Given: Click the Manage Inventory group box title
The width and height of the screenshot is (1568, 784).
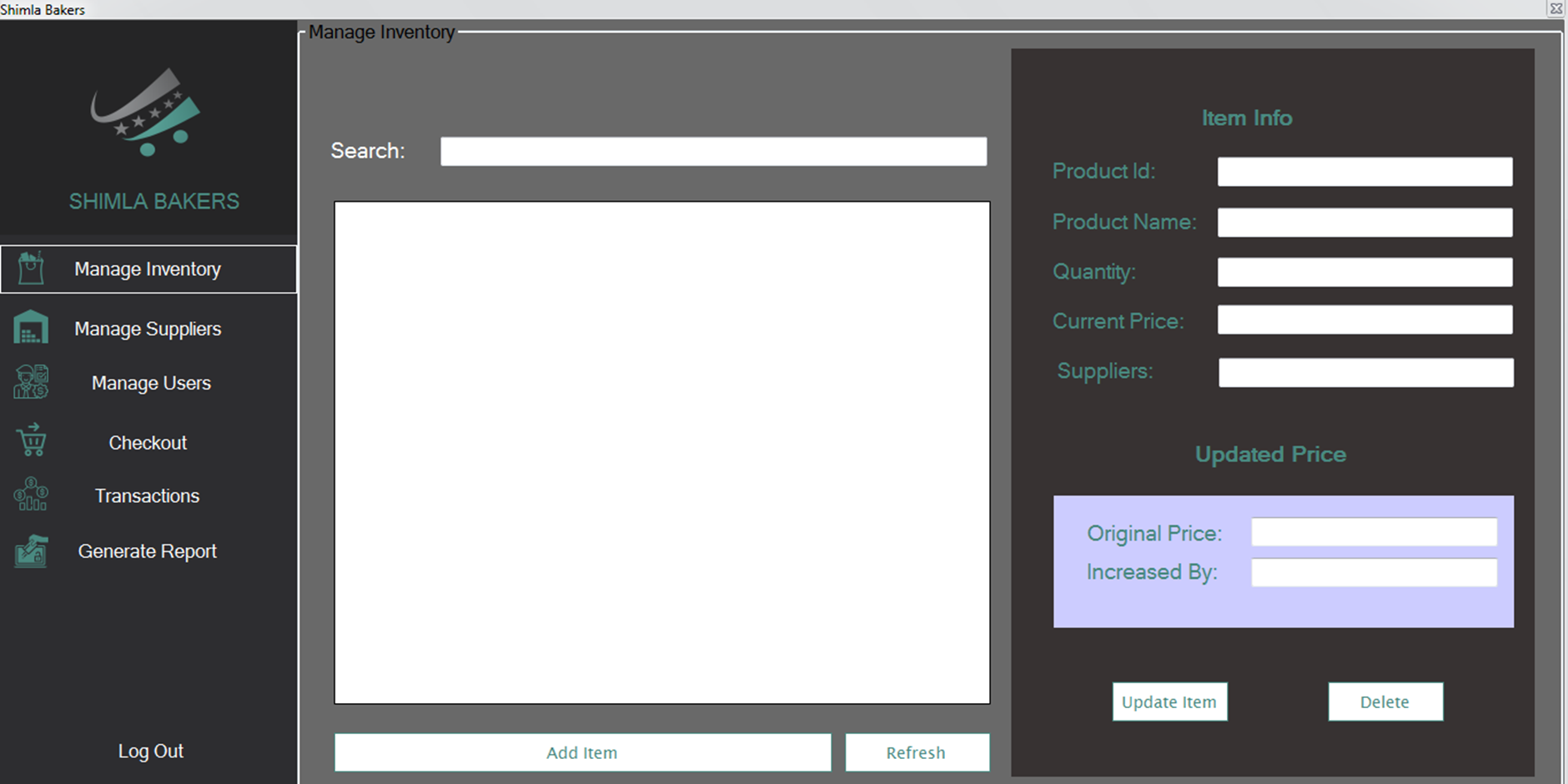Looking at the screenshot, I should pos(382,32).
